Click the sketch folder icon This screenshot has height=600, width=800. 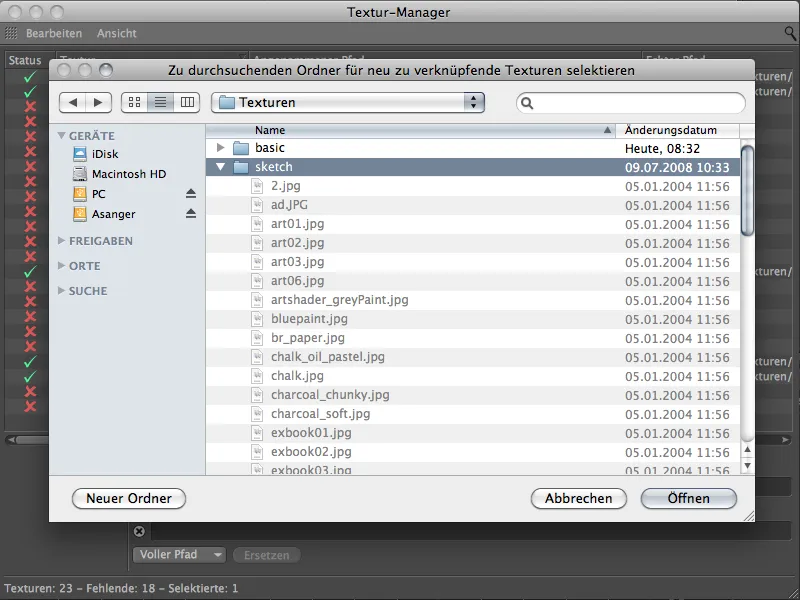point(241,167)
